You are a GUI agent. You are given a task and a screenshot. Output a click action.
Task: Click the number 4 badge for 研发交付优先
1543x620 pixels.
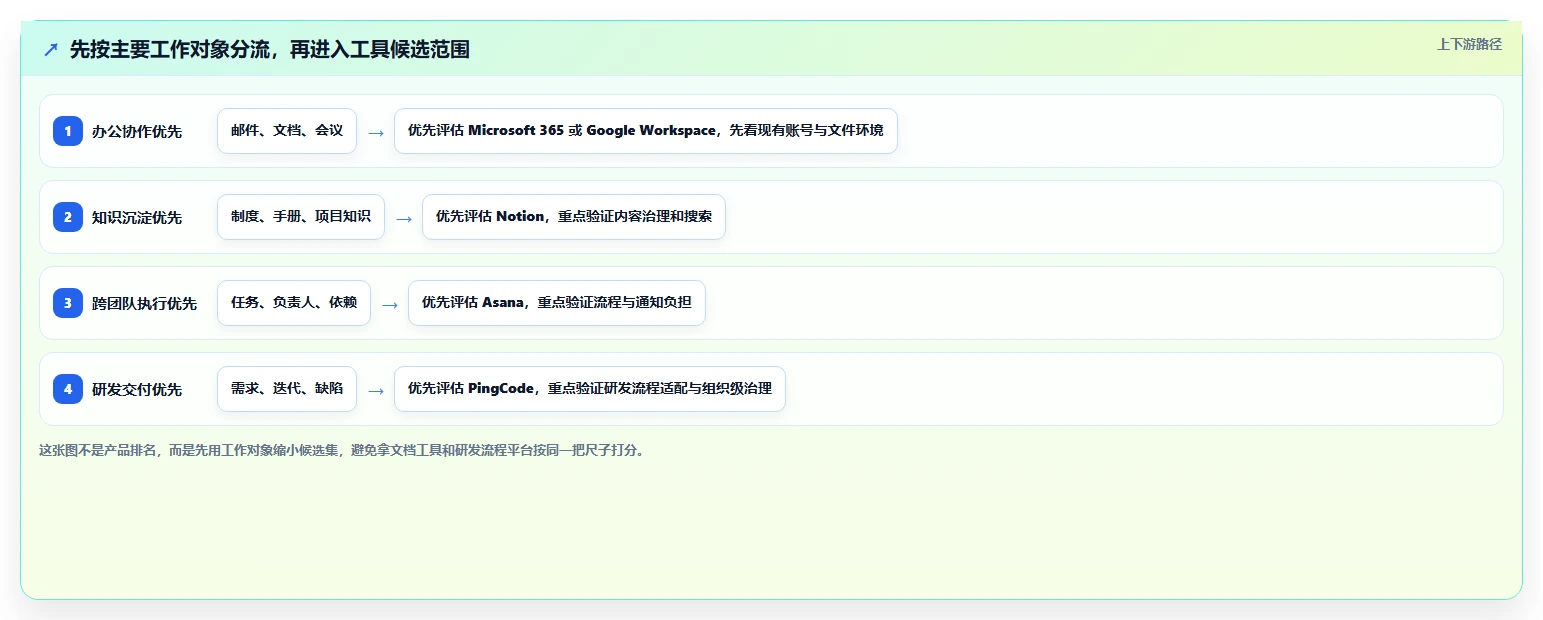[x=68, y=389]
